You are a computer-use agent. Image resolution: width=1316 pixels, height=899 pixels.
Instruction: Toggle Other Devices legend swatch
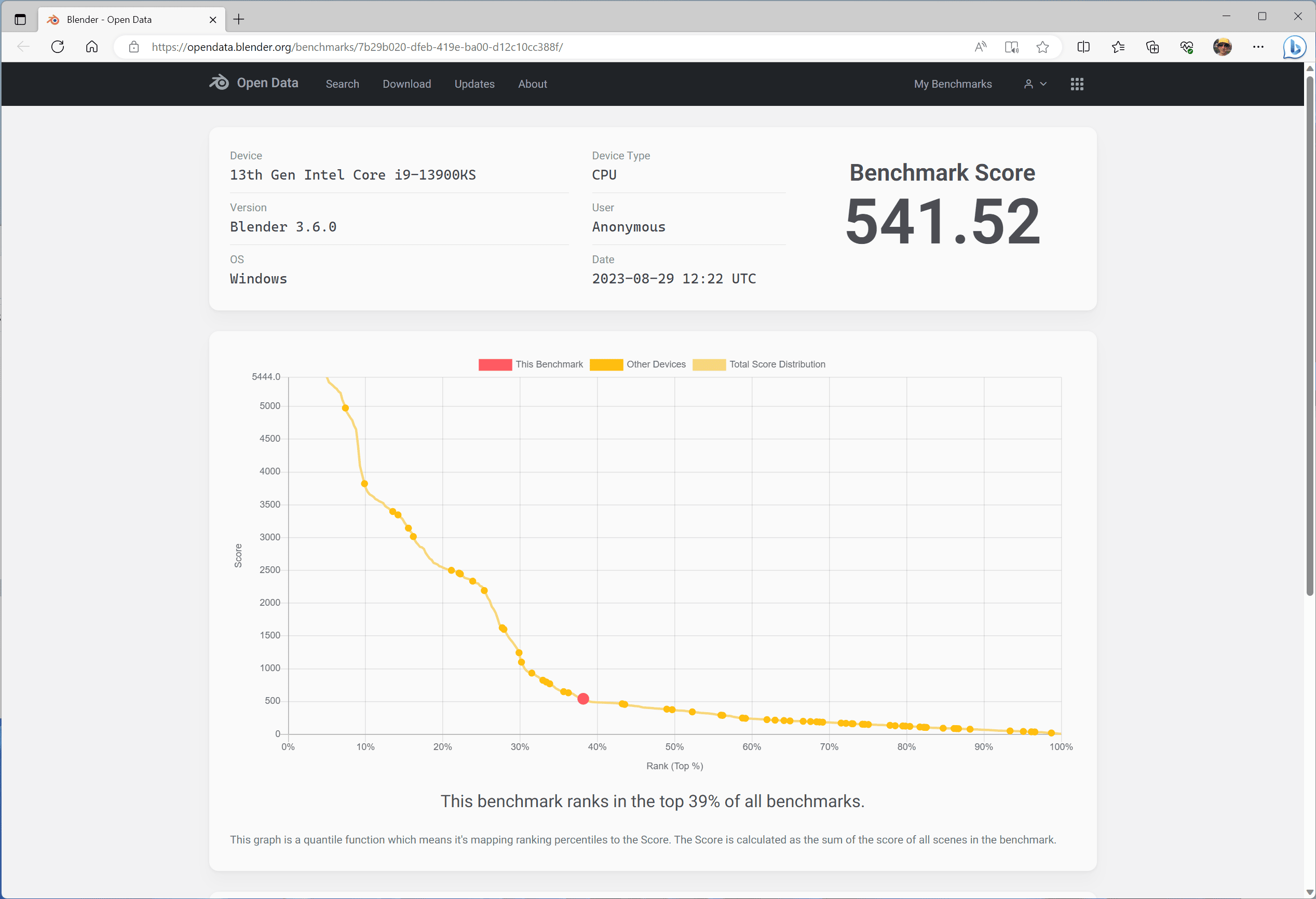click(606, 364)
